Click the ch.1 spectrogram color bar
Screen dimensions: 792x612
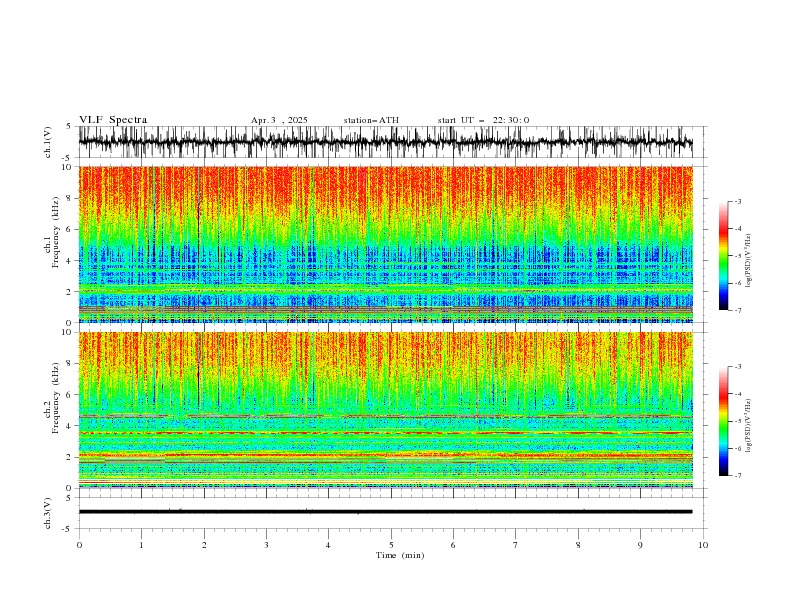tap(723, 256)
